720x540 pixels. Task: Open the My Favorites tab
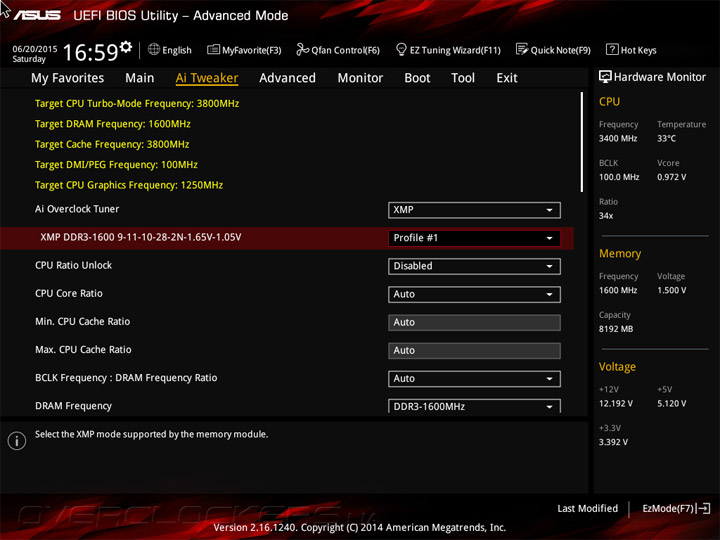[x=68, y=78]
